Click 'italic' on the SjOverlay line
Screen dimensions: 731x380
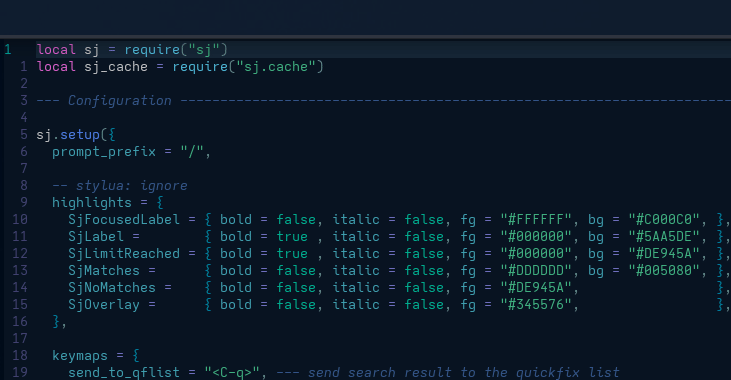[356, 304]
